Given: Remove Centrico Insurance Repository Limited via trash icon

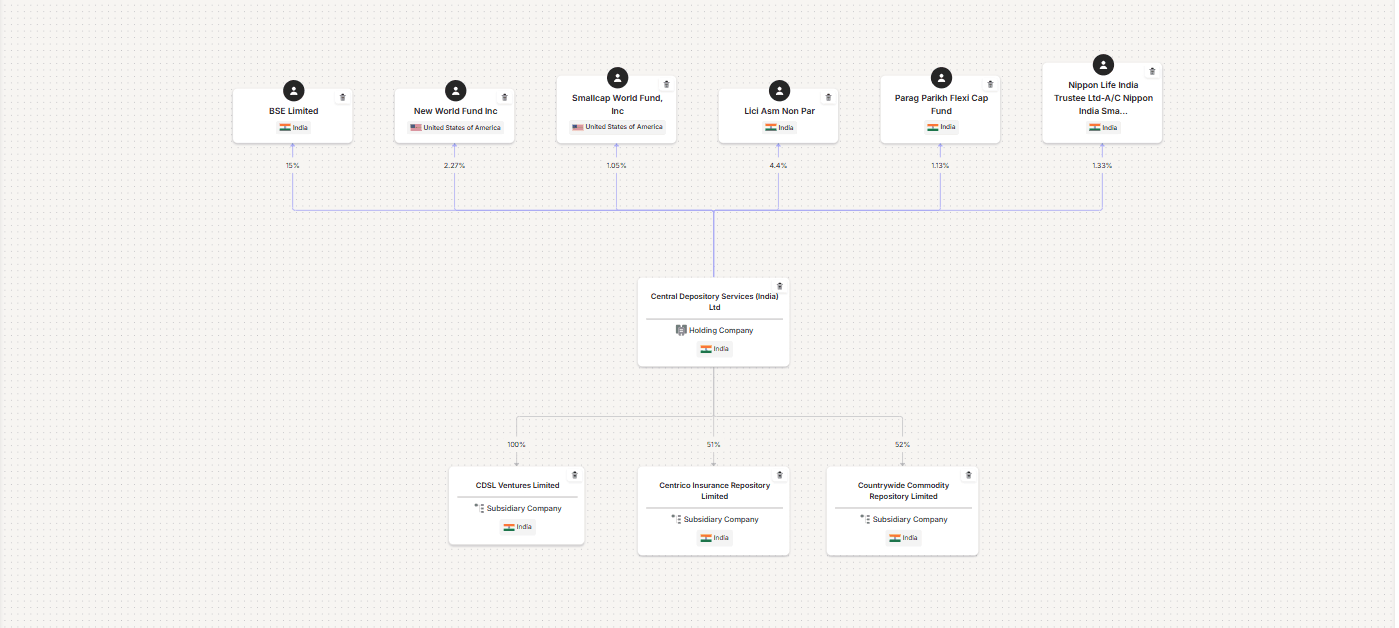Looking at the screenshot, I should (779, 475).
